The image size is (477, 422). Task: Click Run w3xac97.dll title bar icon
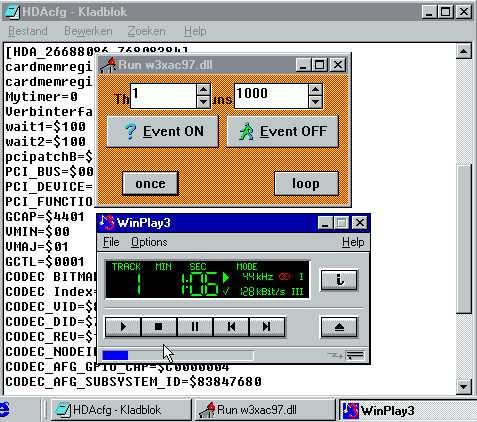pyautogui.click(x=108, y=65)
